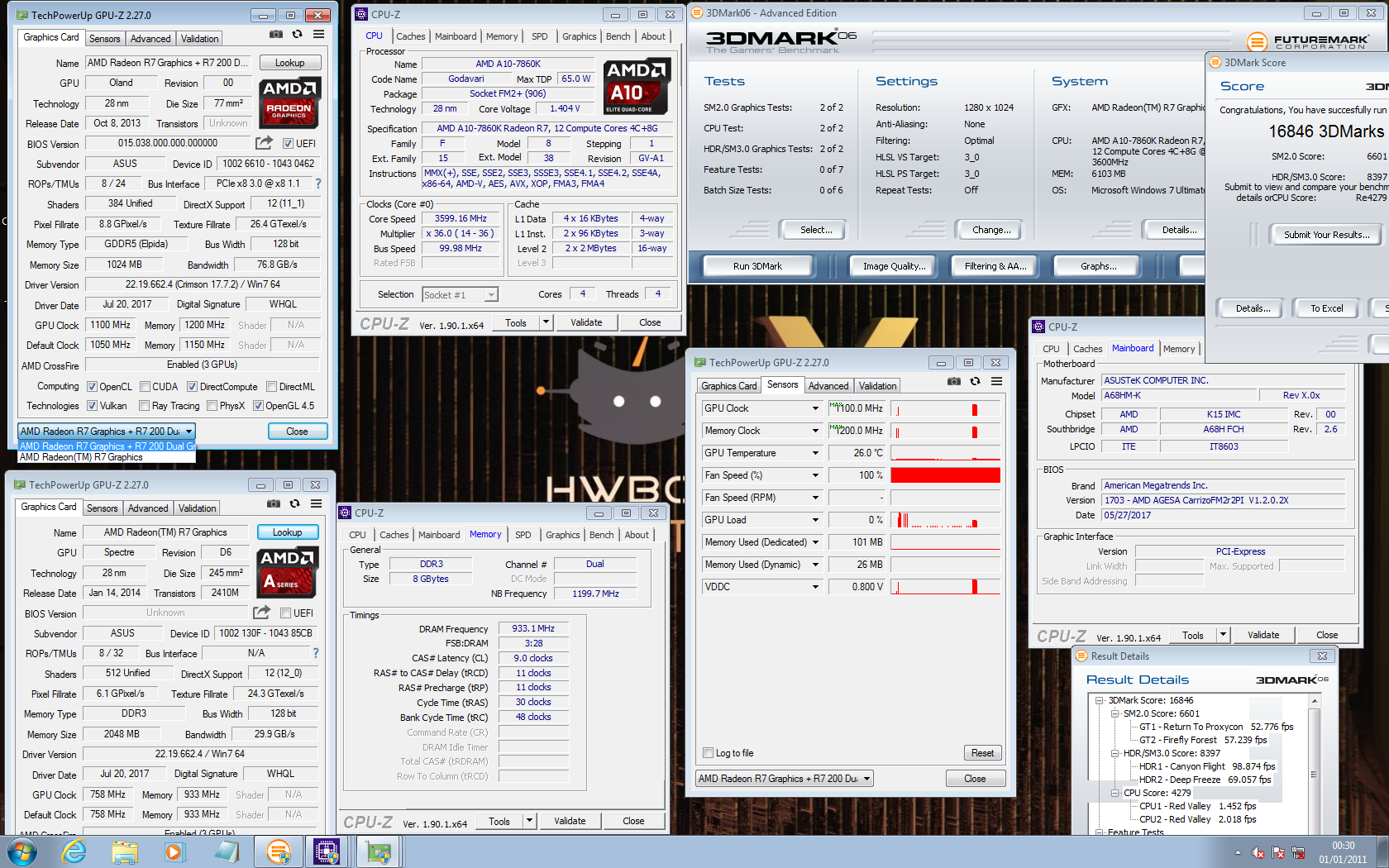1389x868 pixels.
Task: Click refresh icon in GPU-Z Sensors window
Action: 976,382
